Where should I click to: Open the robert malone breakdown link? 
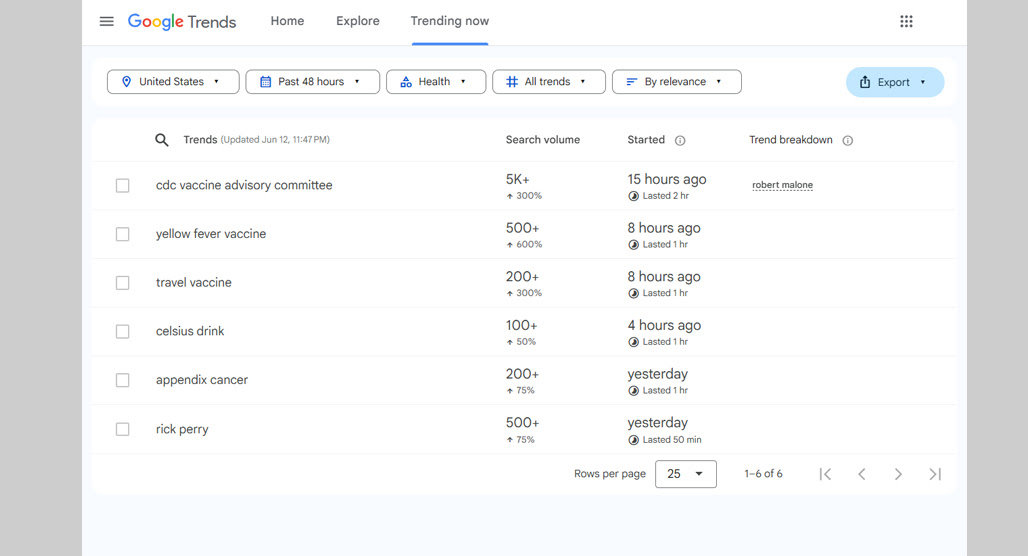[x=782, y=186]
